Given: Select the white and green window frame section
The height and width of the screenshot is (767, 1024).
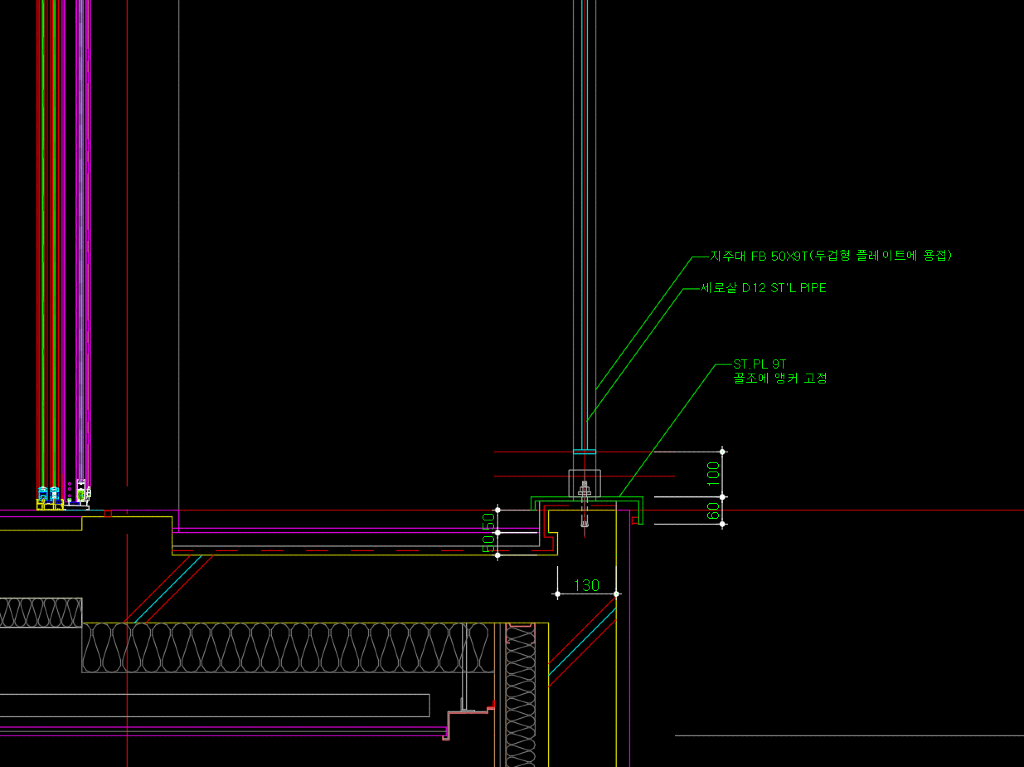Looking at the screenshot, I should click(81, 491).
